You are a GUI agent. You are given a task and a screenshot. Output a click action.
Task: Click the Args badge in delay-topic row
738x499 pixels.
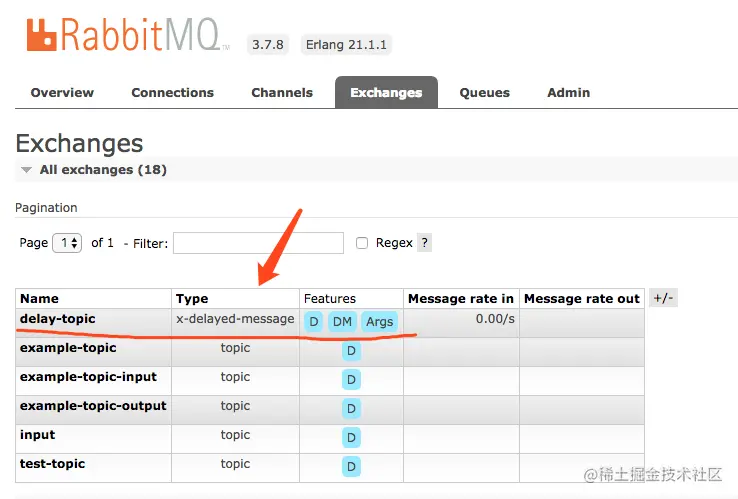click(379, 322)
